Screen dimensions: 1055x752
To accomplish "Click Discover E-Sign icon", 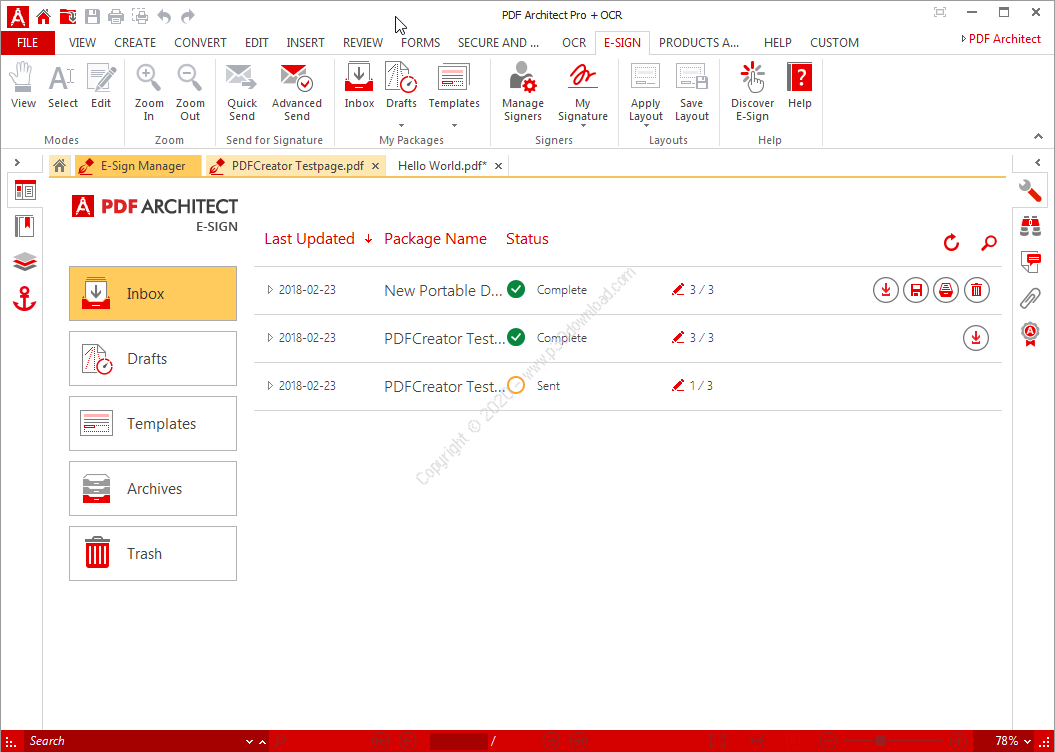I will click(752, 80).
